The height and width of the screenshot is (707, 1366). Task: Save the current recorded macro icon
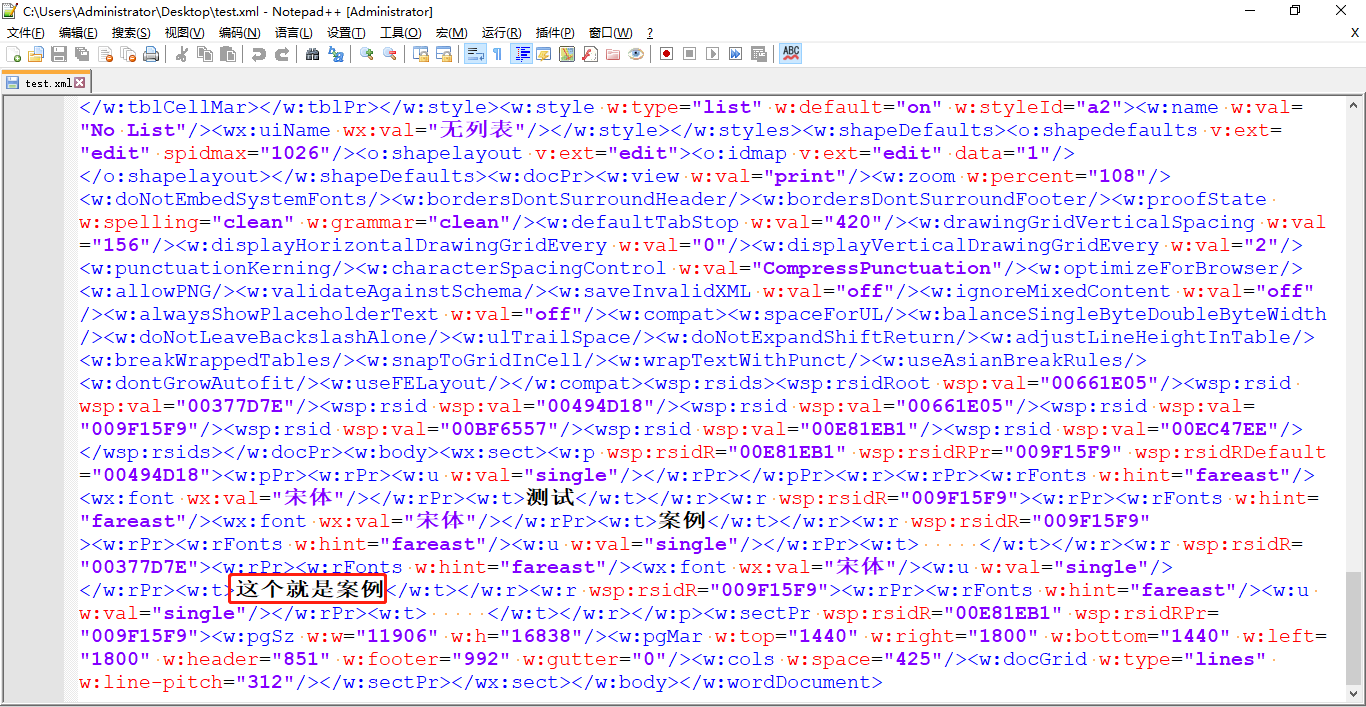point(759,54)
